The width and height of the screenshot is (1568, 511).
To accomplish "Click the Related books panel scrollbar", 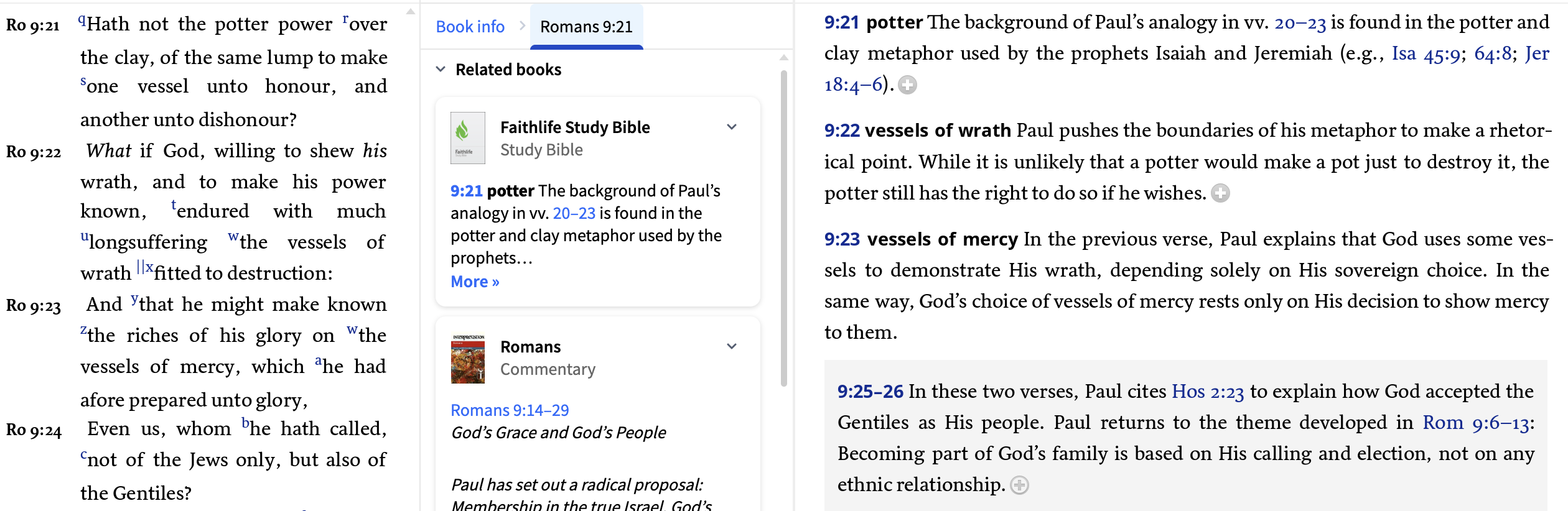I will pyautogui.click(x=784, y=228).
